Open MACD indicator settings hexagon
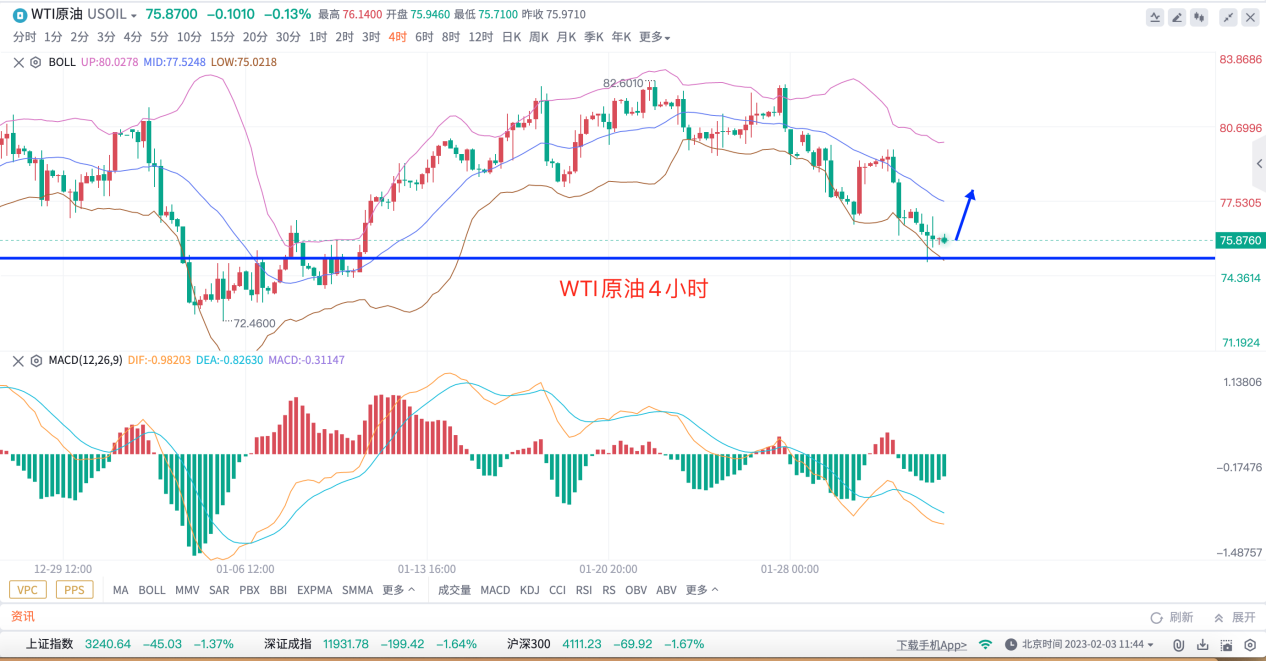 (x=36, y=360)
